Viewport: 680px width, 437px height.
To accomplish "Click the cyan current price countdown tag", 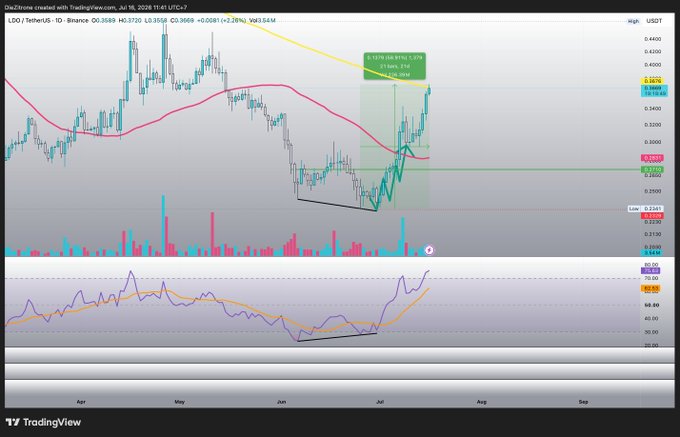I will [x=654, y=91].
